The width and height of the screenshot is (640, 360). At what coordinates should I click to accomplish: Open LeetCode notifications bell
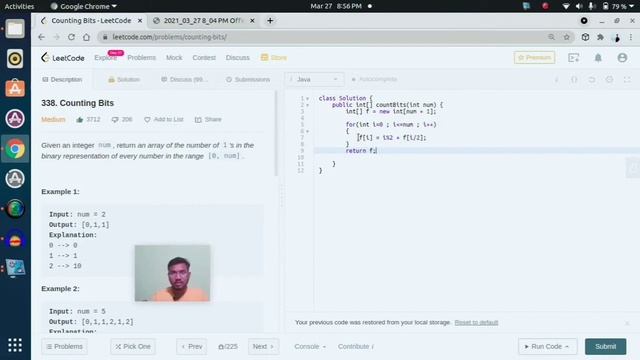pos(598,58)
